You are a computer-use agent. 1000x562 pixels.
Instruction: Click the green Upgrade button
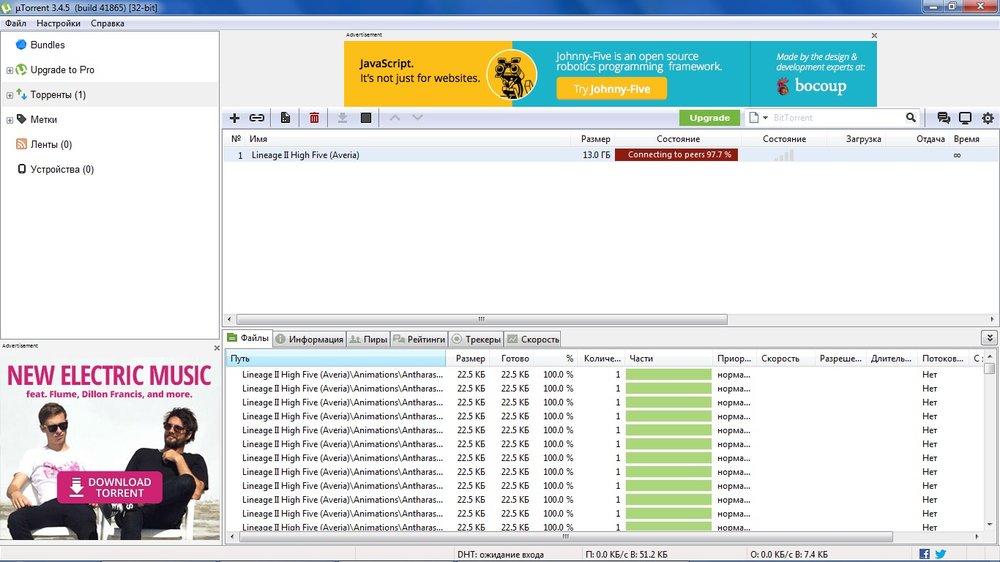(709, 118)
